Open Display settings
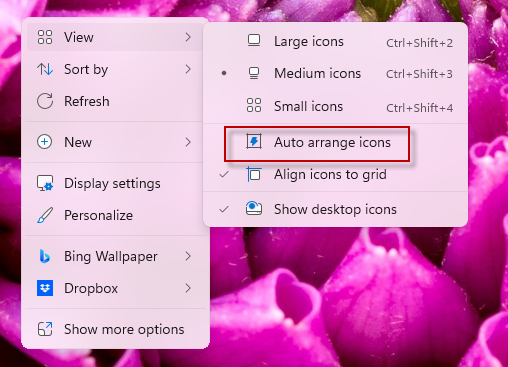Viewport: 508px width, 367px height. tap(114, 183)
